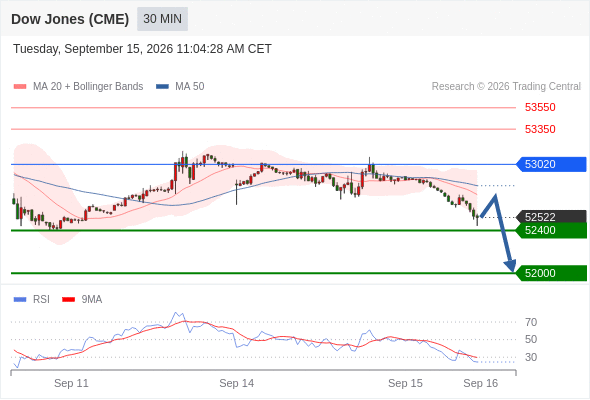Screen dimensions: 590x400
Task: Click the RSI 50 axis value
Action: tap(531, 339)
